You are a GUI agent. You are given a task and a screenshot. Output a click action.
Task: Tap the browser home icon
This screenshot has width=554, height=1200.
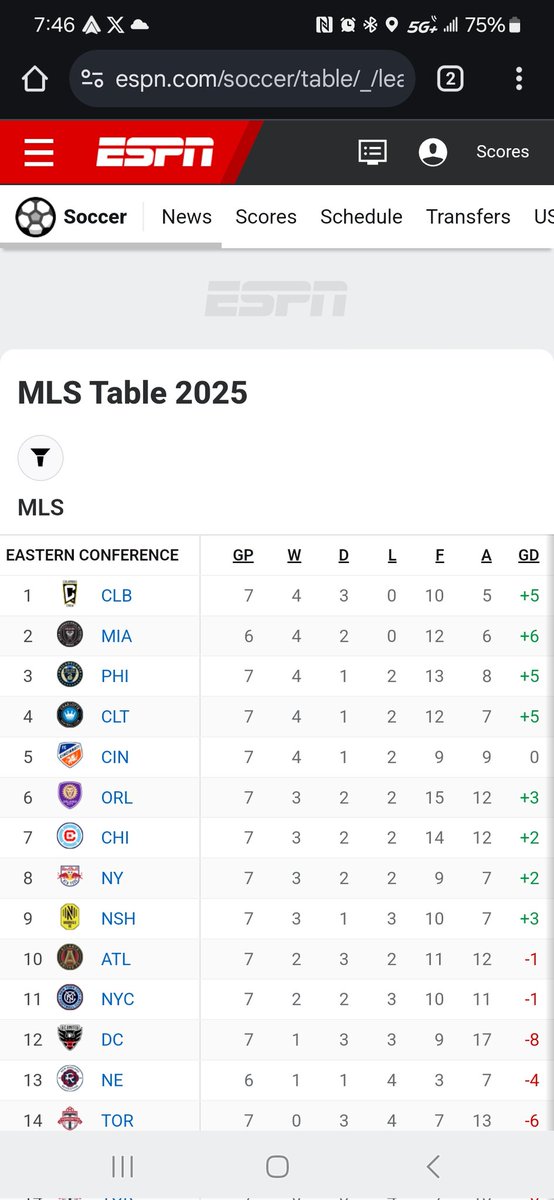click(x=35, y=79)
